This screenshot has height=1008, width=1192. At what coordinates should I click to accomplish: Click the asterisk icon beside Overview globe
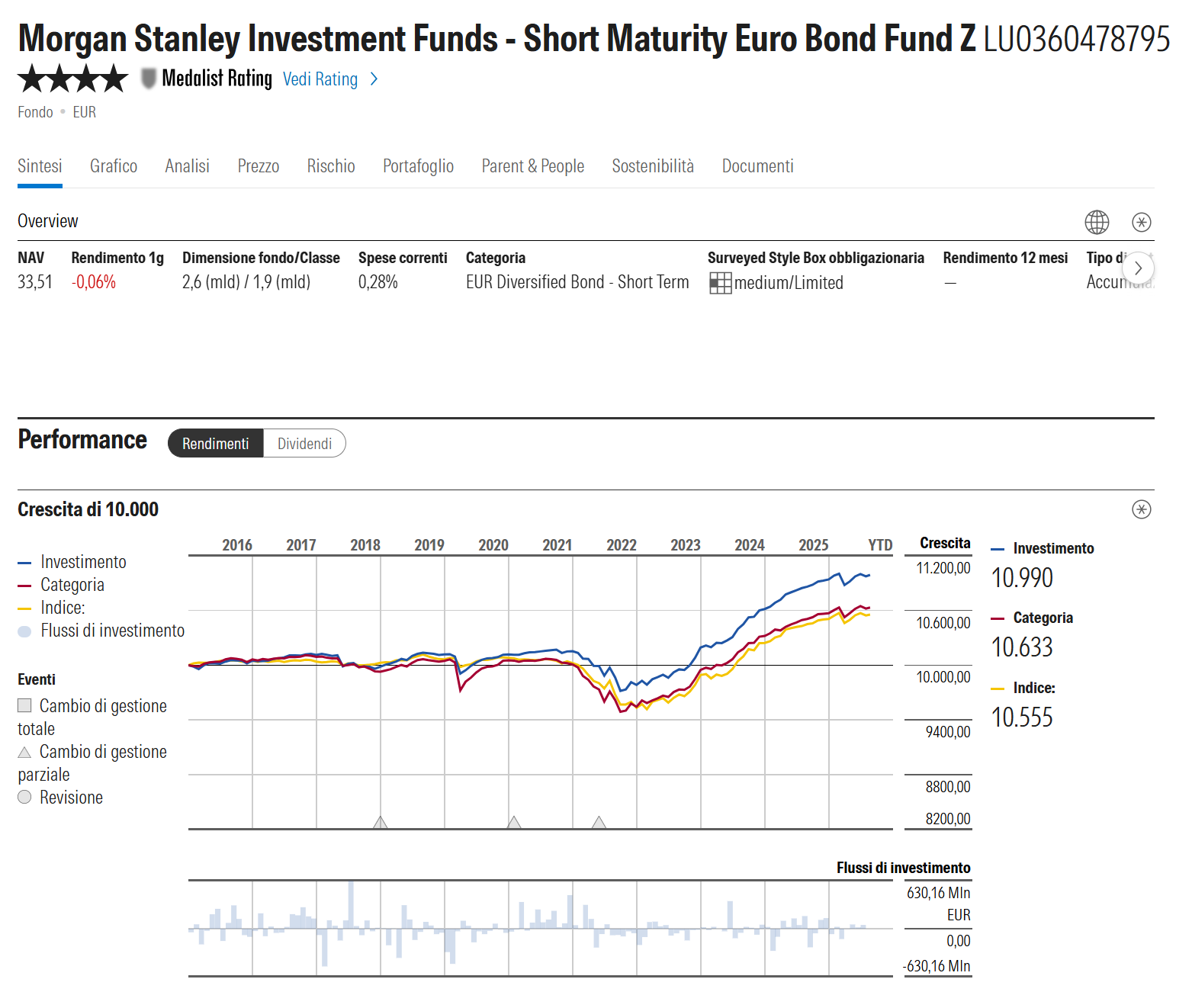[x=1142, y=222]
